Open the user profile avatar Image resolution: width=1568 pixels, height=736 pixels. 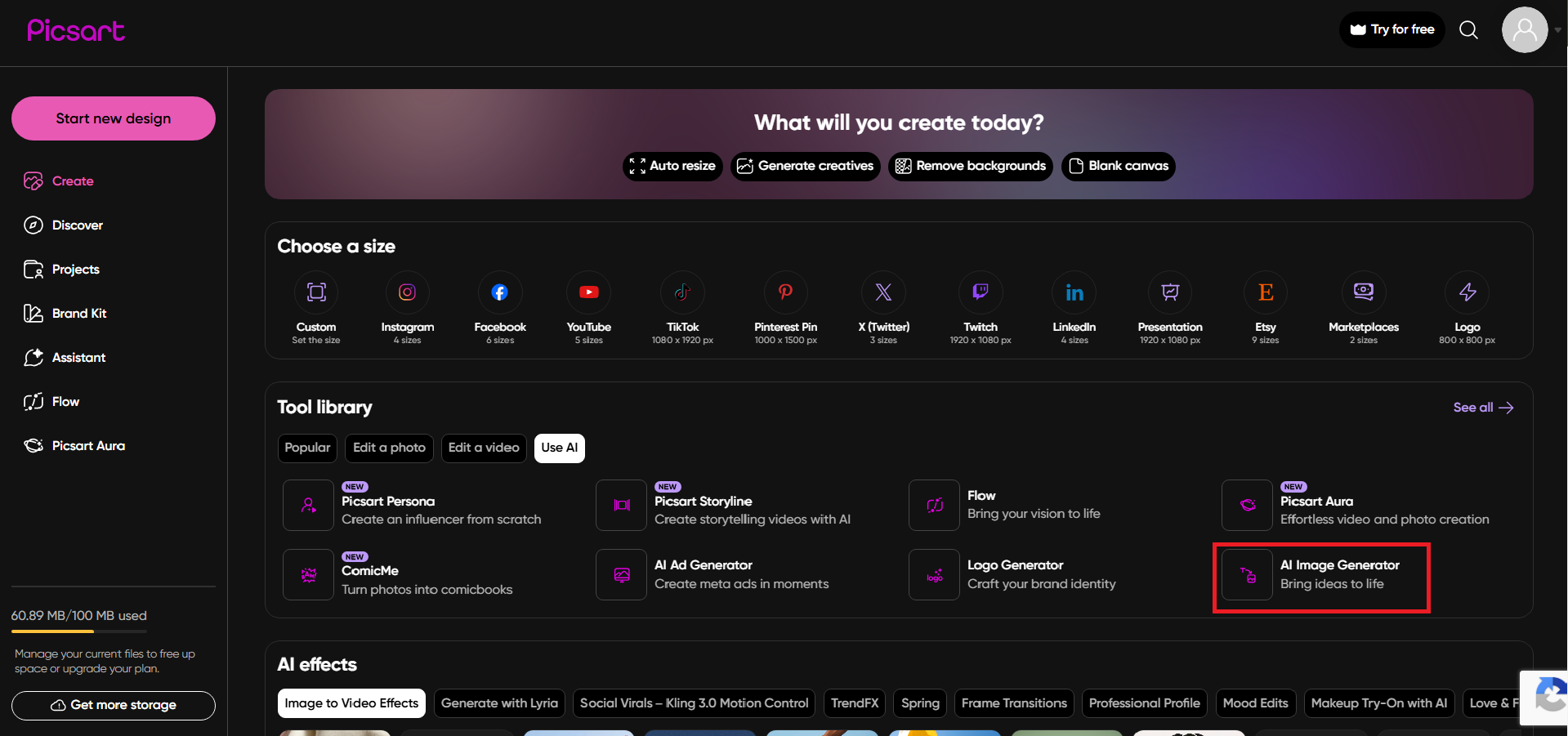tap(1525, 30)
